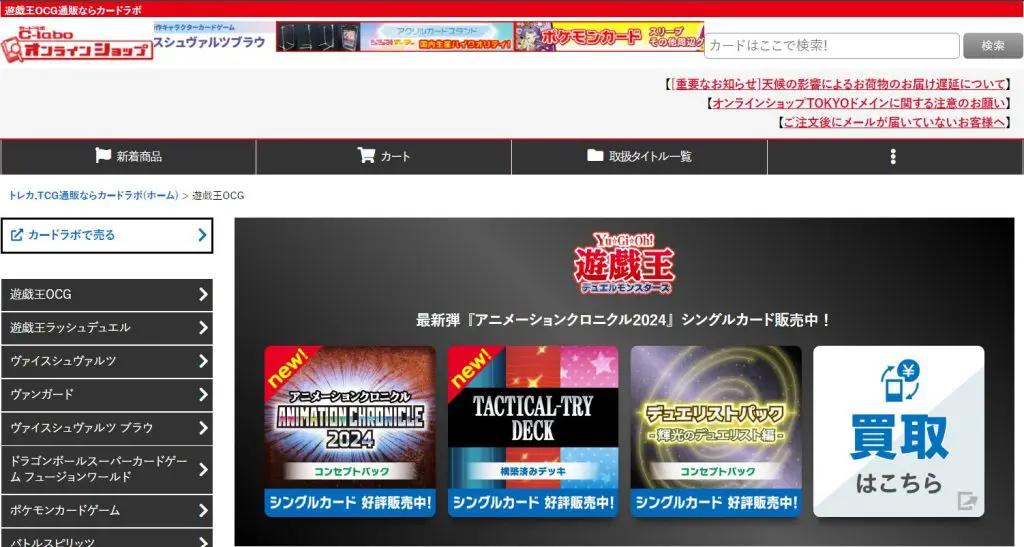Expand ヴァイスシュヴァルツ chevron
This screenshot has width=1024, height=547.
[x=203, y=361]
